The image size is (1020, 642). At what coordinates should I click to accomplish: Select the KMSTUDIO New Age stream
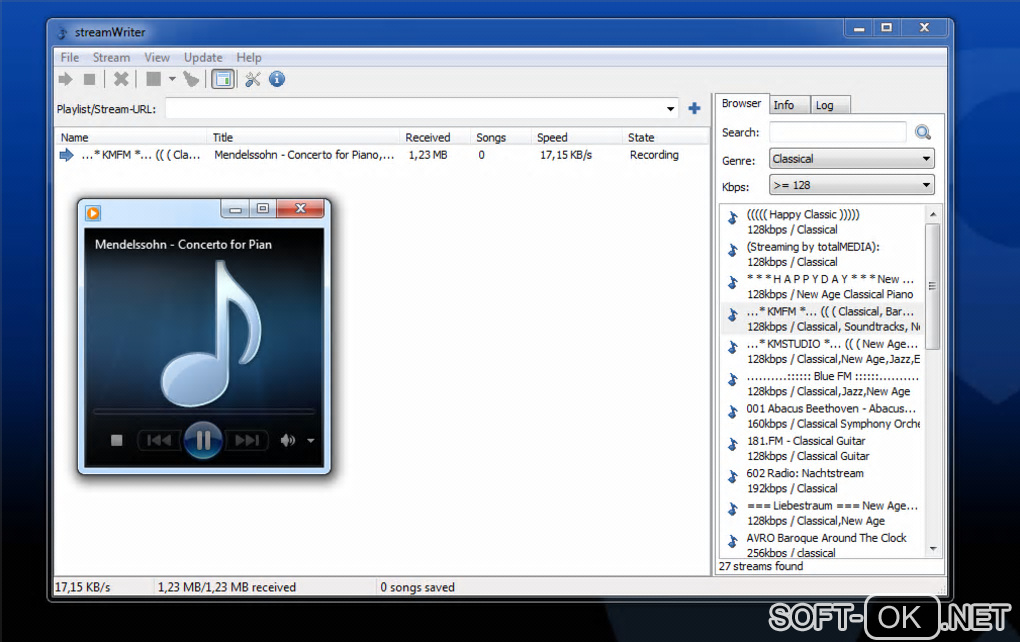pyautogui.click(x=822, y=351)
